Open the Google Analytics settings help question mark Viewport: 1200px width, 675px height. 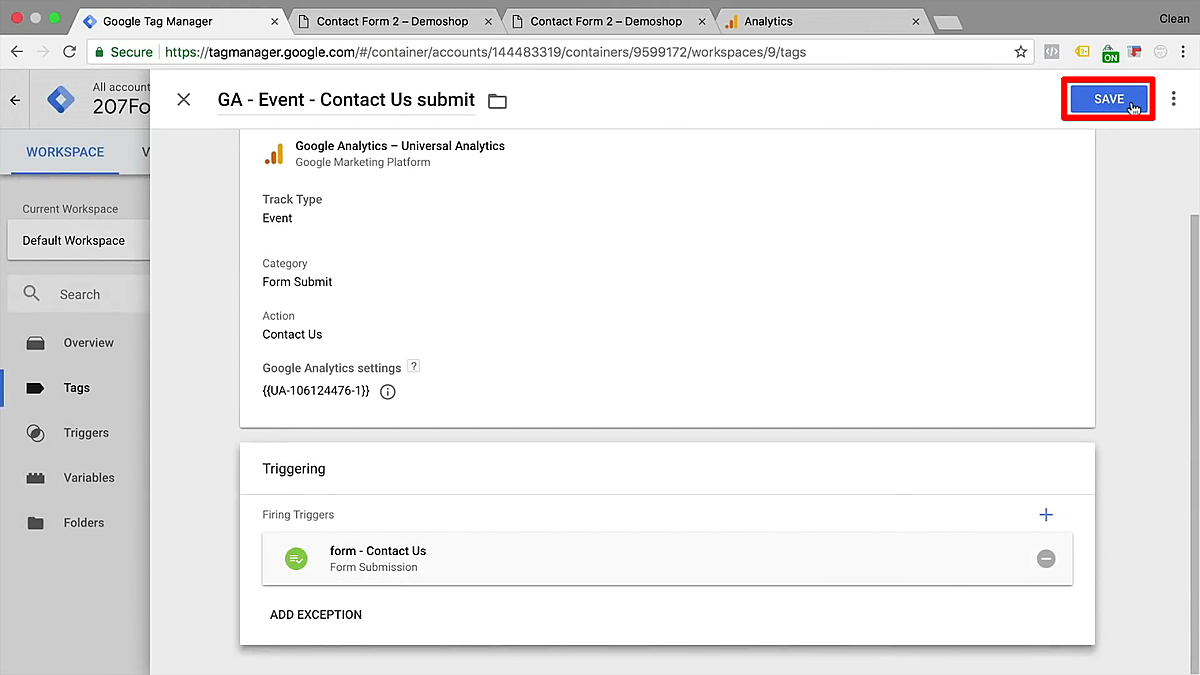coord(413,367)
